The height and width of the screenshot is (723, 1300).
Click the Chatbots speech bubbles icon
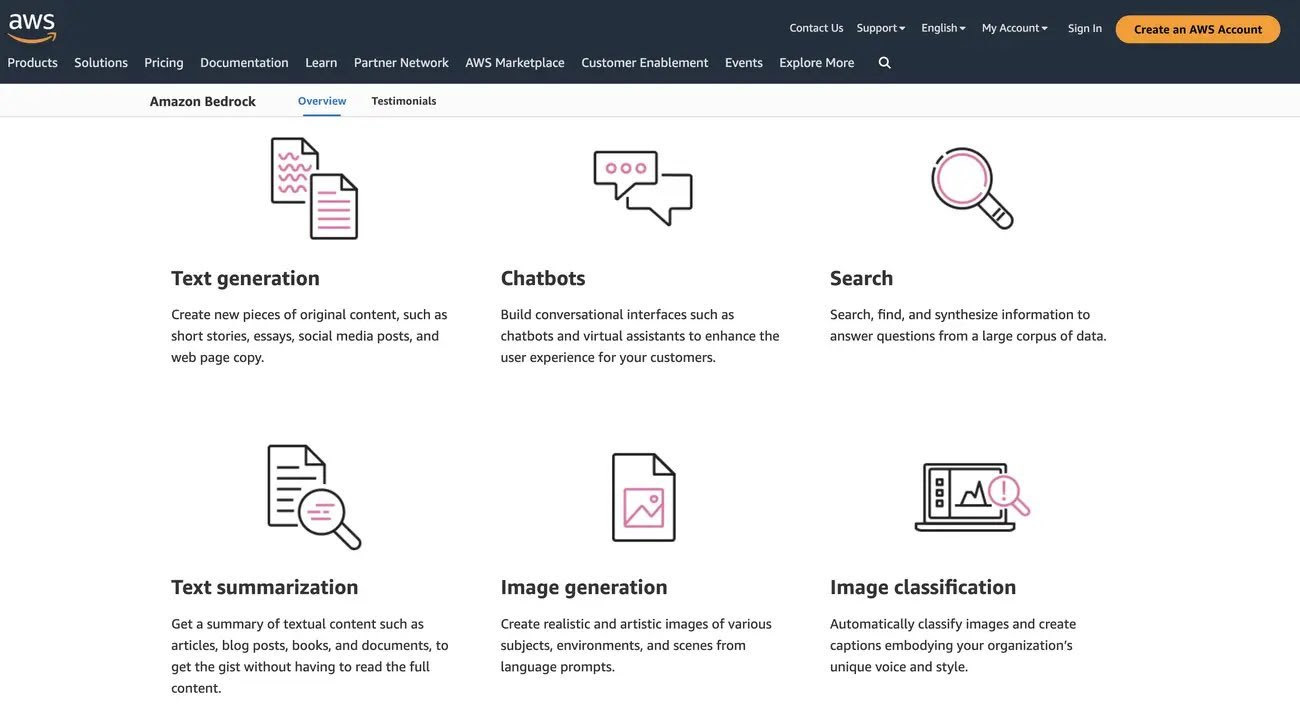[643, 188]
